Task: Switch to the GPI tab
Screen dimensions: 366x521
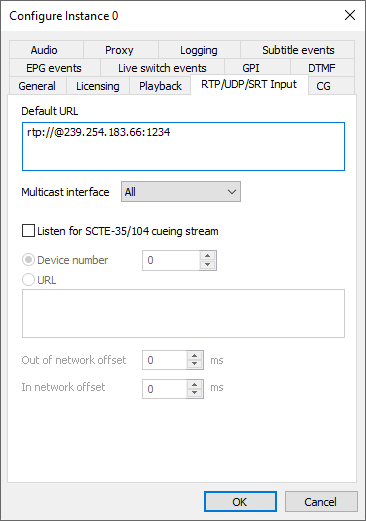Action: tap(257, 68)
